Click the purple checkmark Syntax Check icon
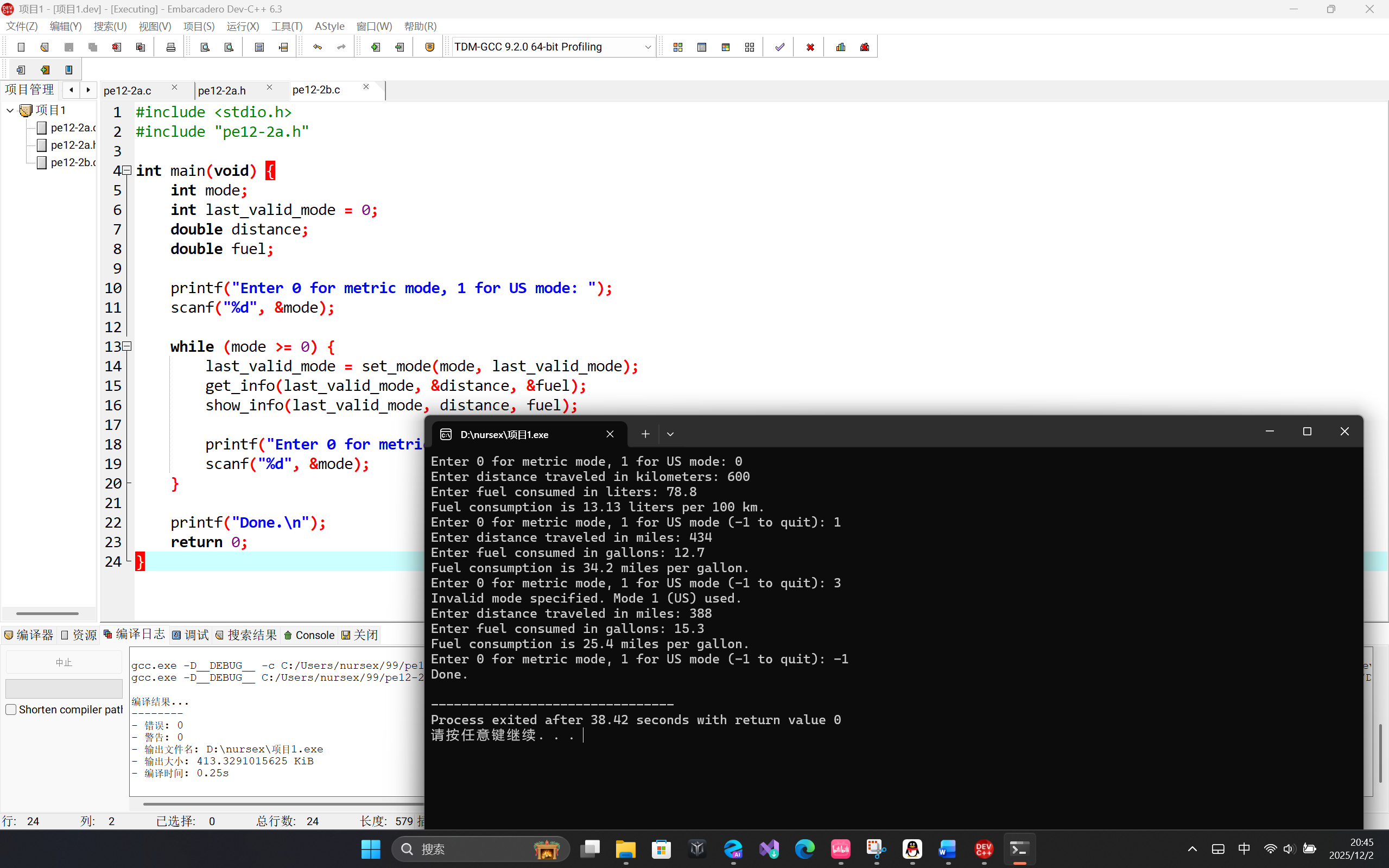1389x868 pixels. [779, 47]
